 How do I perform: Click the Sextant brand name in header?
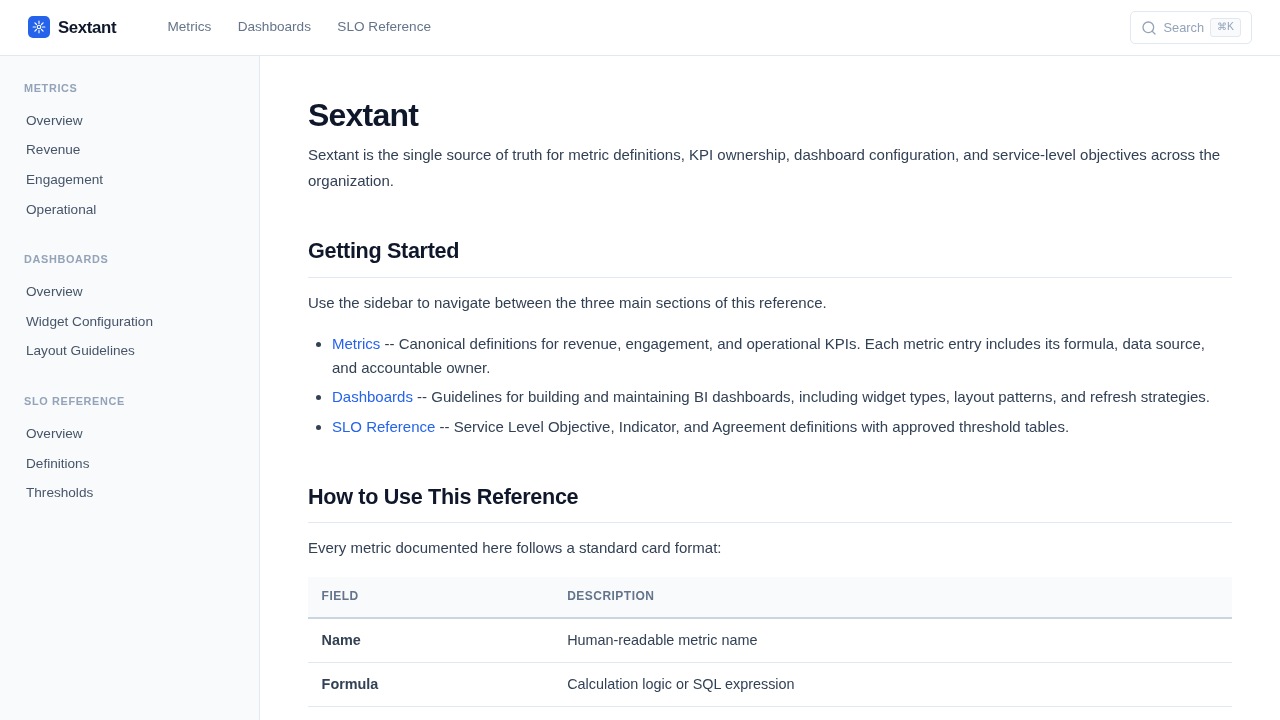[x=87, y=28]
